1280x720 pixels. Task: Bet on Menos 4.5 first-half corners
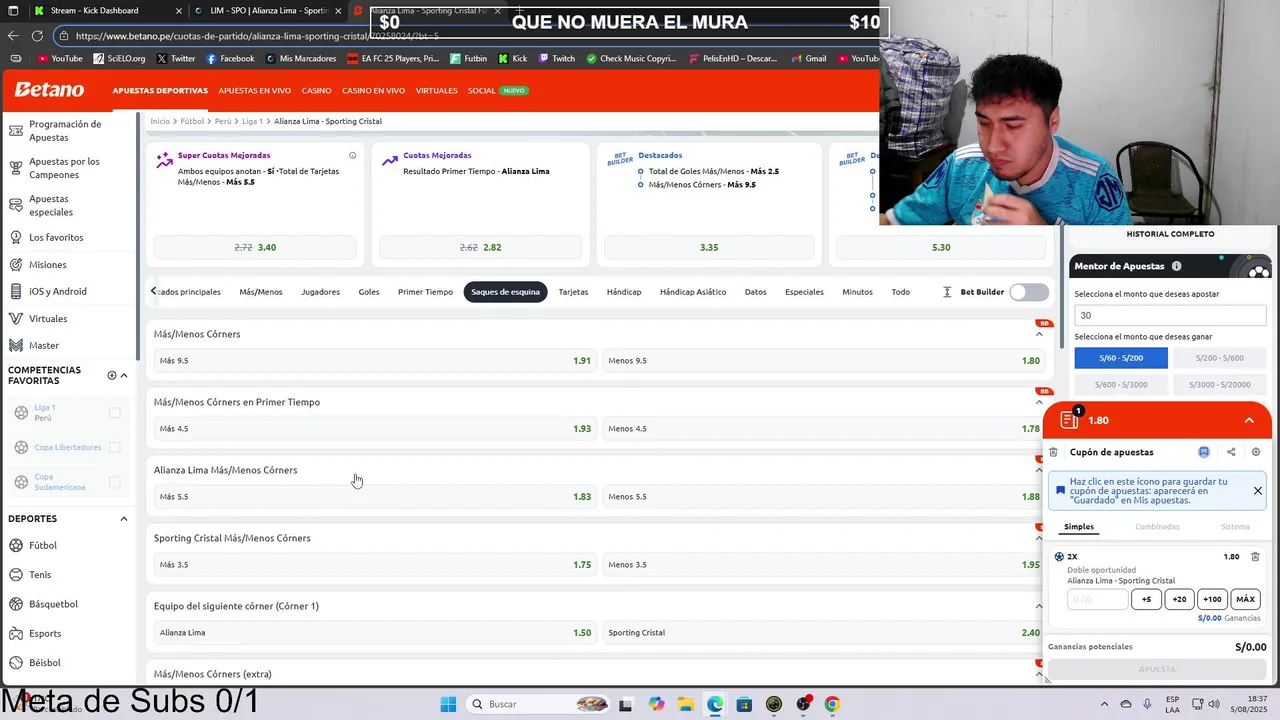(x=824, y=429)
